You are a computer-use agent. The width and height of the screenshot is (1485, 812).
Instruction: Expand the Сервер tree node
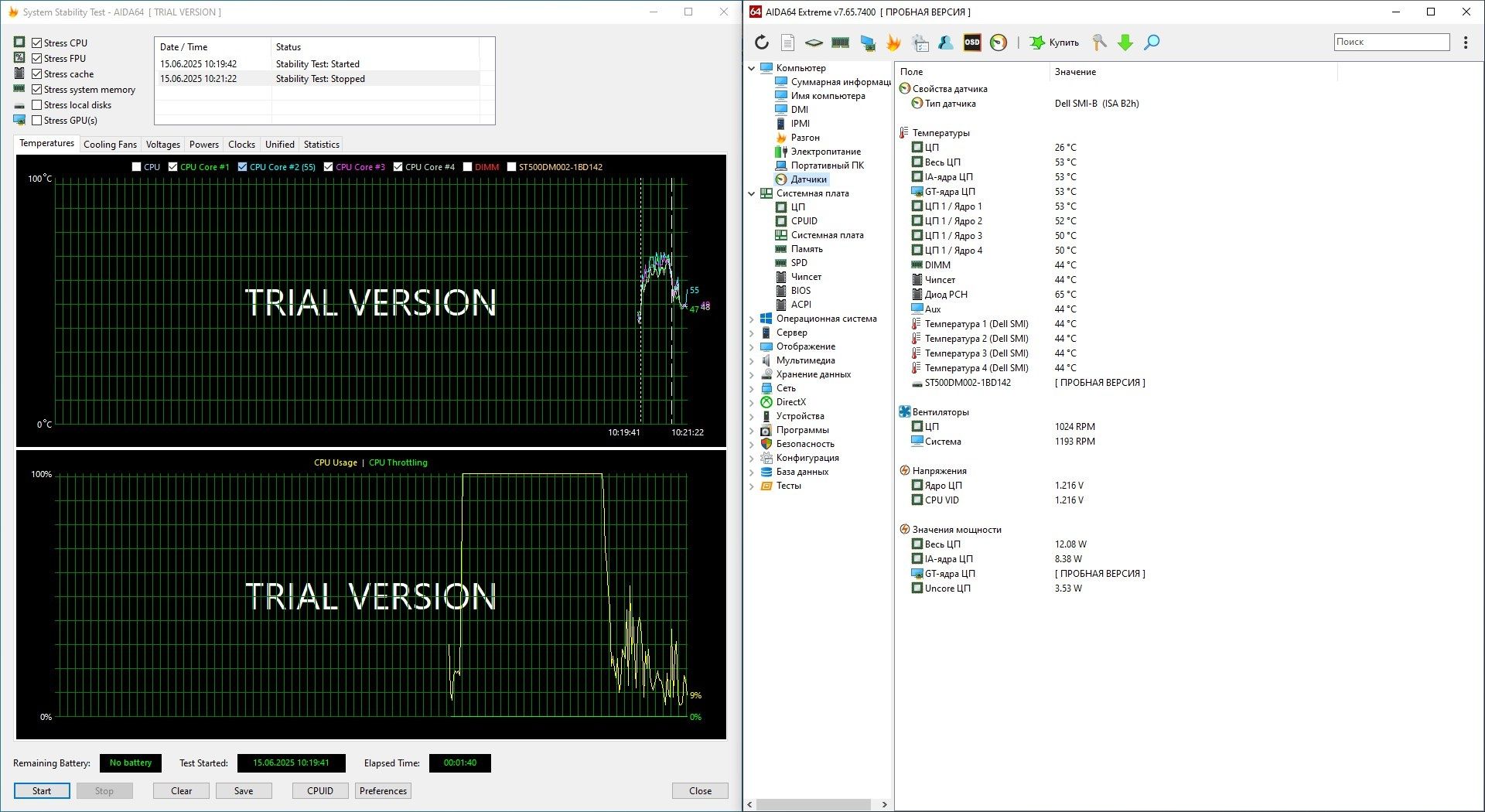point(751,333)
